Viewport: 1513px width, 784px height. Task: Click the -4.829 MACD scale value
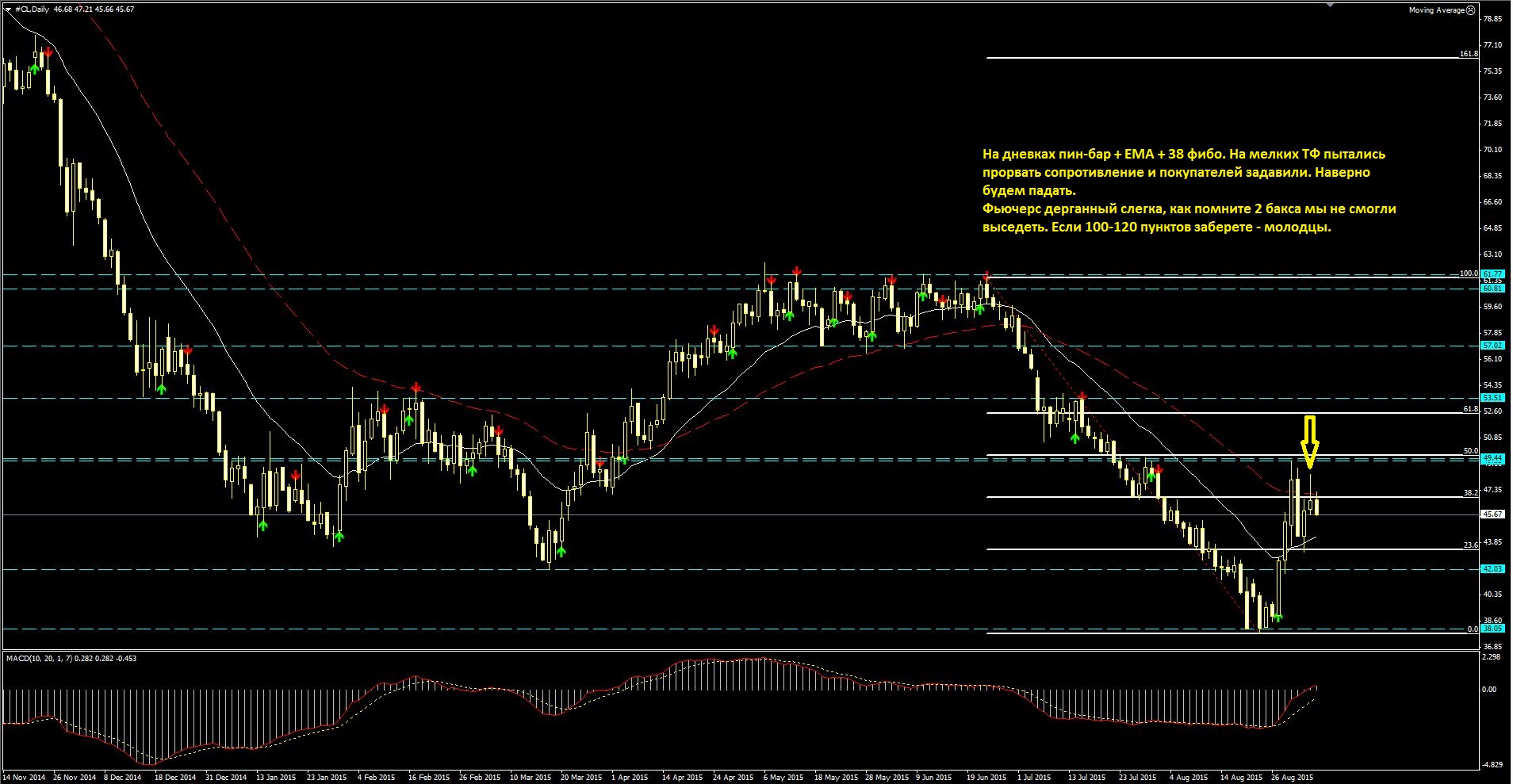click(x=1491, y=765)
